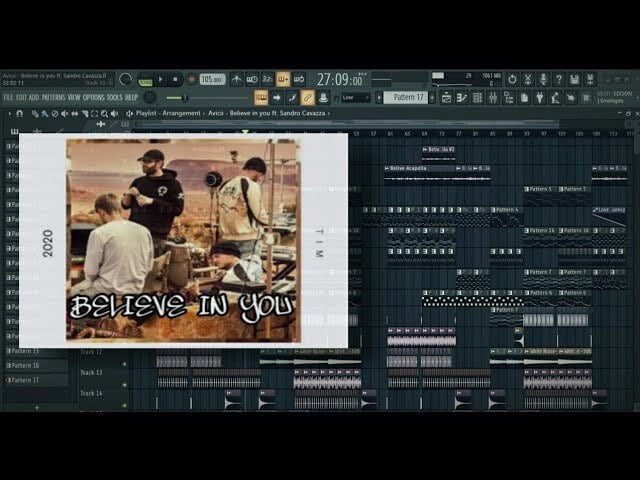Select the playlist zoom magnifier tool
Viewport: 640px width, 480px height.
pyautogui.click(x=104, y=113)
